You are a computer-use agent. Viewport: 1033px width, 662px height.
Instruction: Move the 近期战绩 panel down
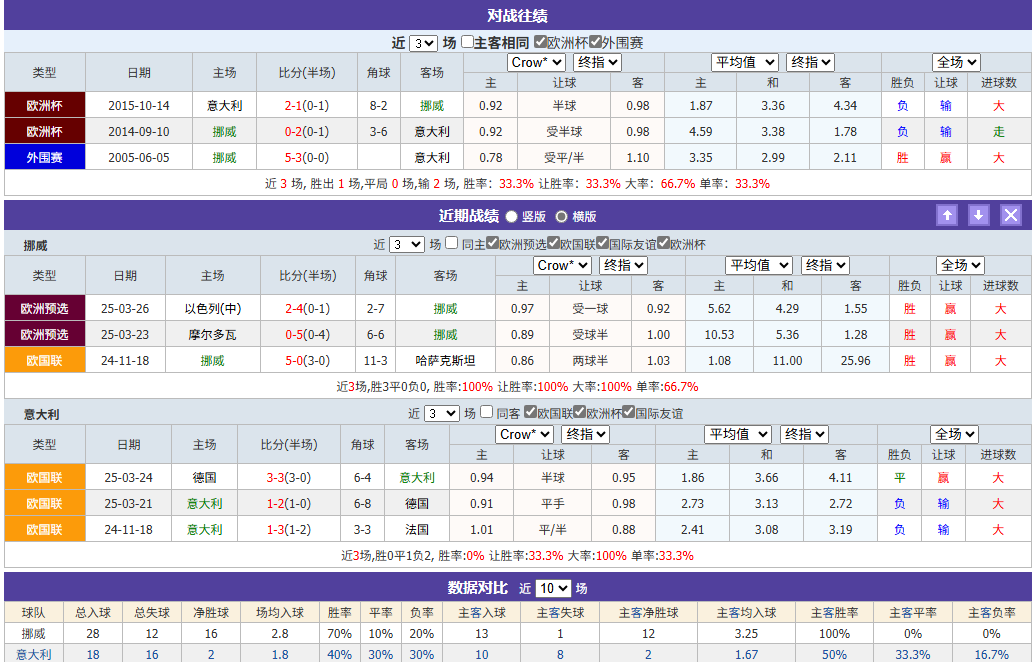[978, 215]
